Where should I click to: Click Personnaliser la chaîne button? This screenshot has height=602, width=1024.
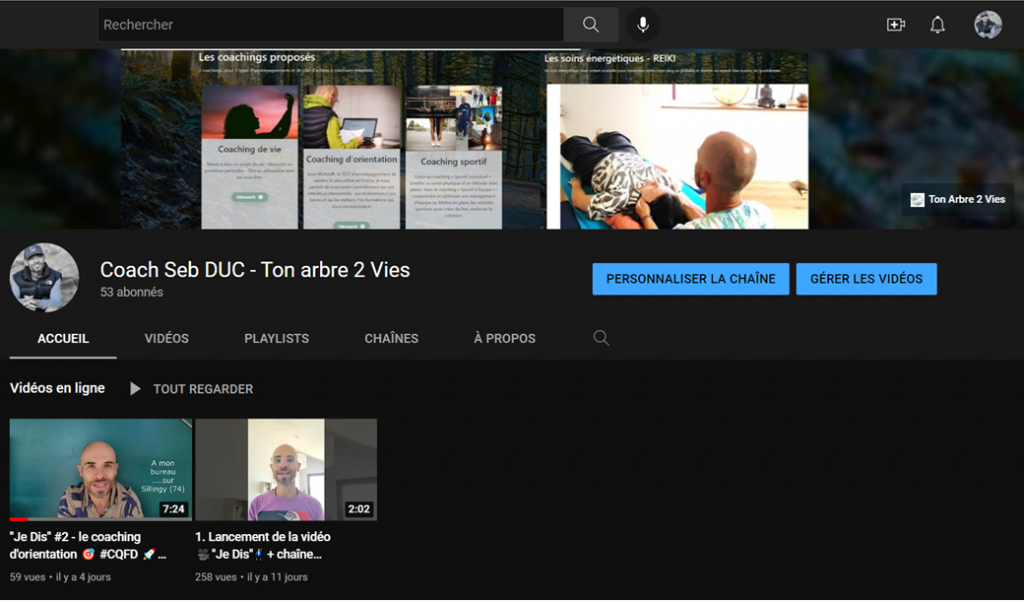click(x=690, y=279)
